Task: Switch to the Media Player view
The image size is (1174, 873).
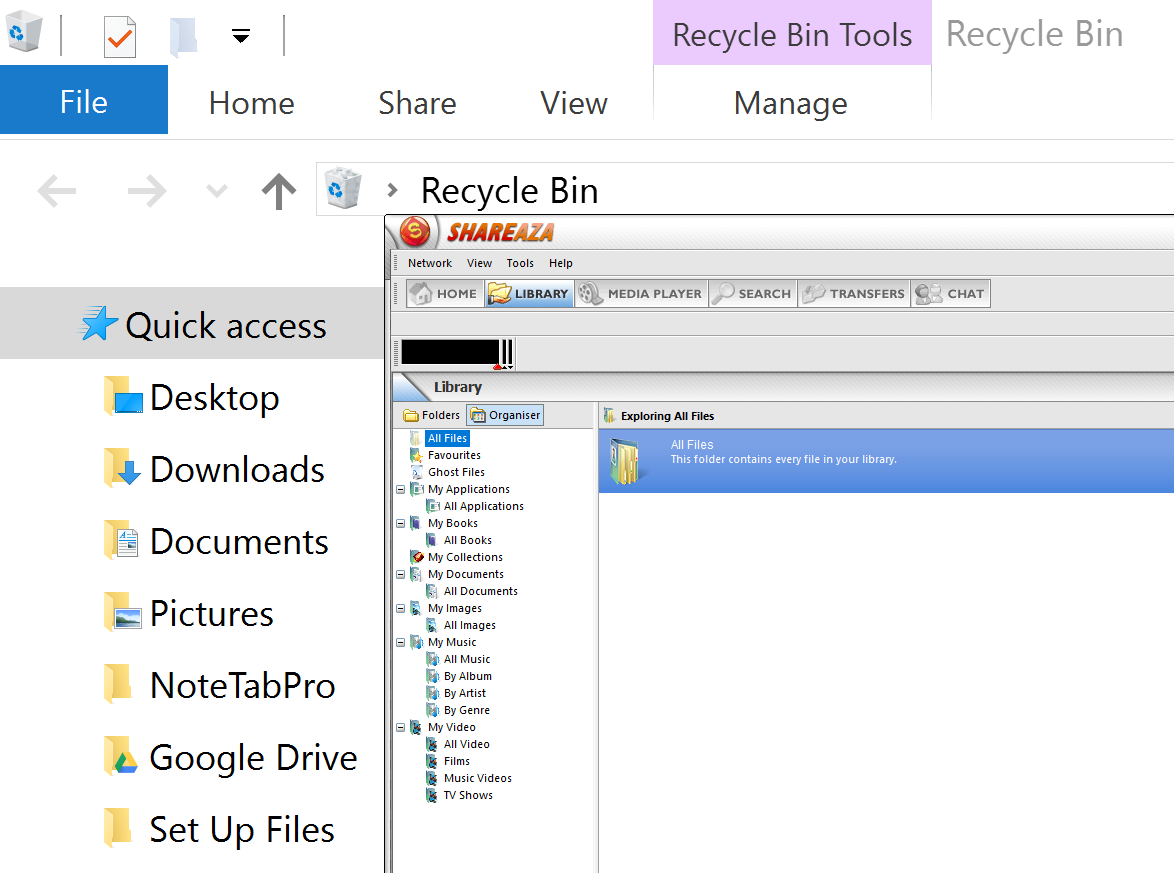Action: [640, 294]
